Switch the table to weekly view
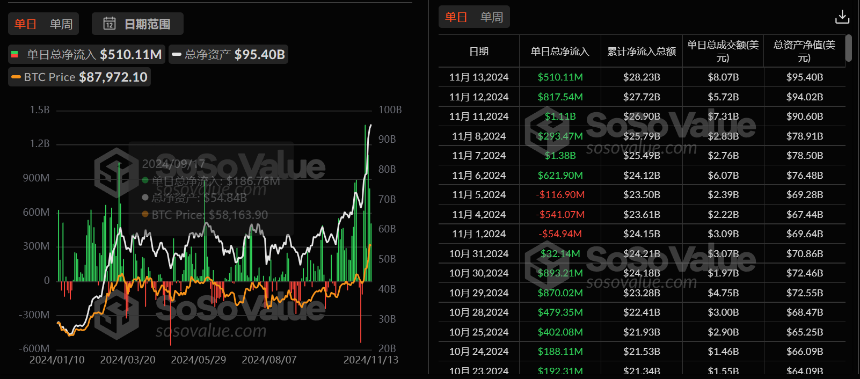 [x=491, y=17]
